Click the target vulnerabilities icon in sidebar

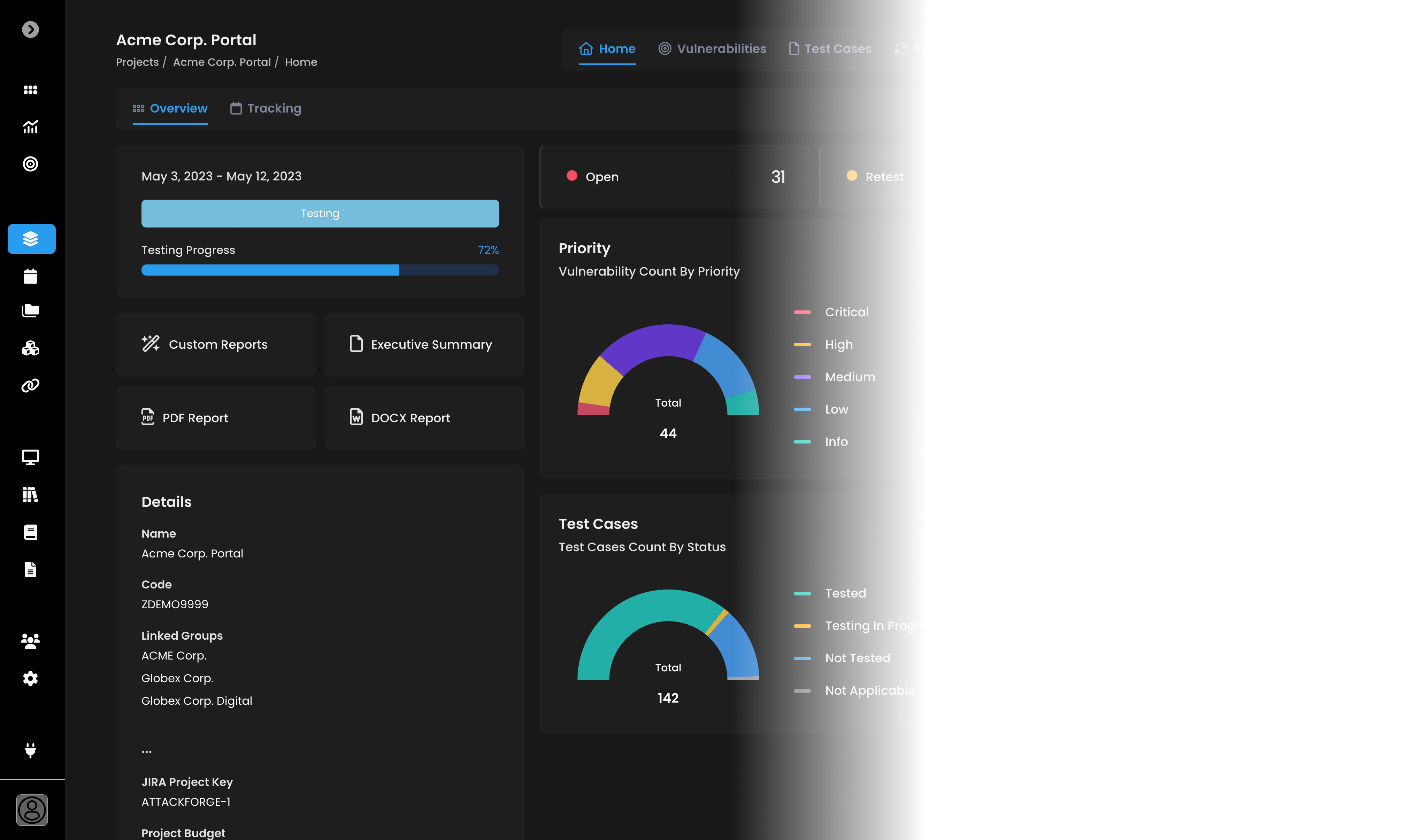click(x=31, y=164)
